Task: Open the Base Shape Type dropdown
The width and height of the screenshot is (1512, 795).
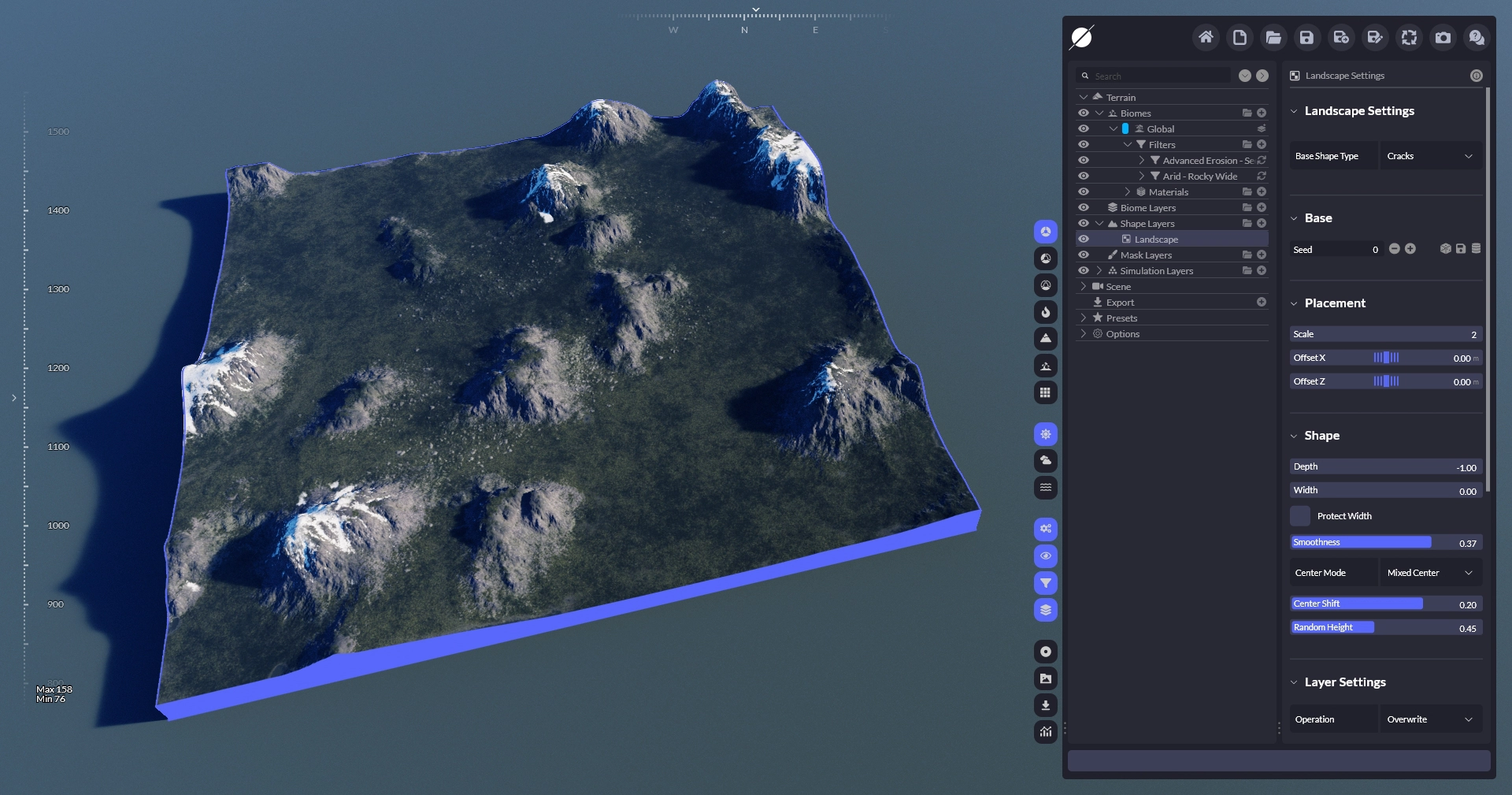Action: 1429,156
